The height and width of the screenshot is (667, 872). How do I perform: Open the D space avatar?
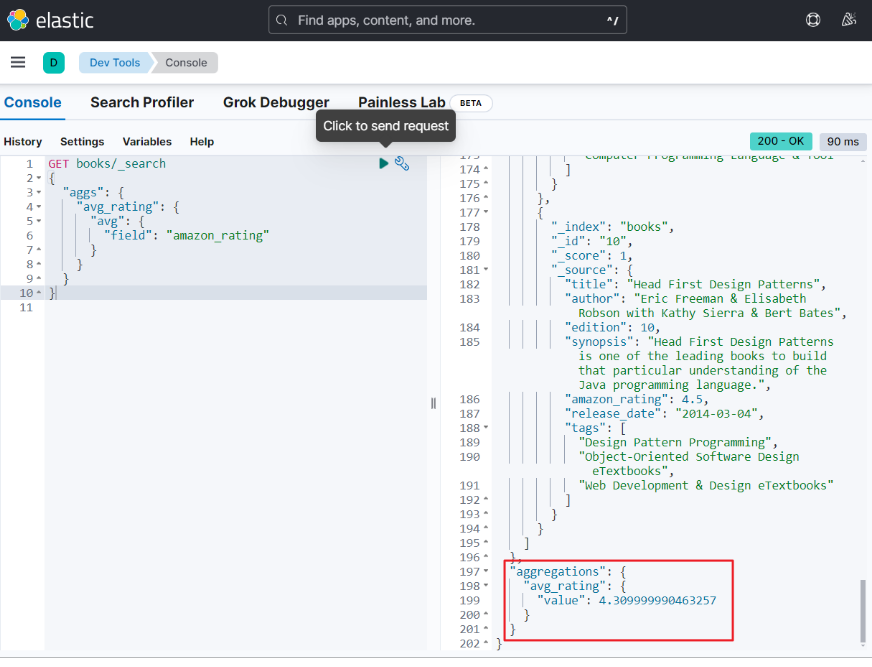point(54,63)
